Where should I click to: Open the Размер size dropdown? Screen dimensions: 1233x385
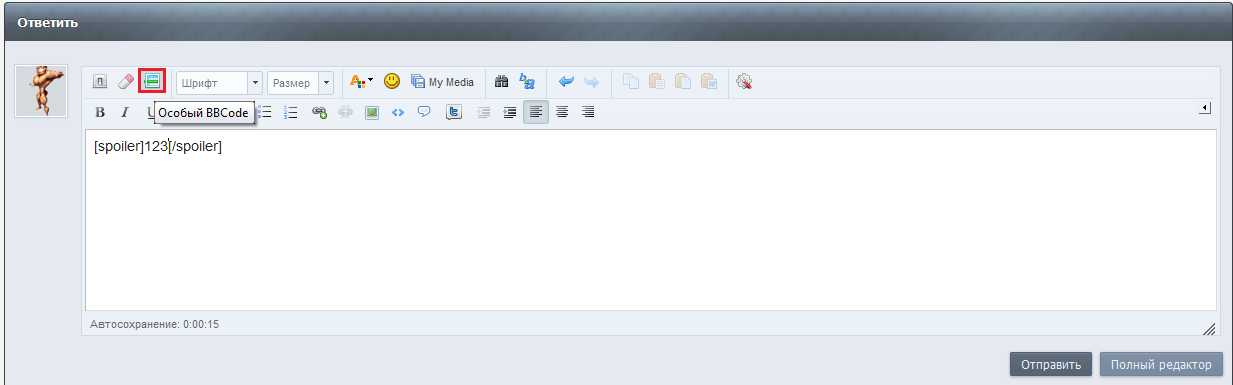tap(300, 83)
